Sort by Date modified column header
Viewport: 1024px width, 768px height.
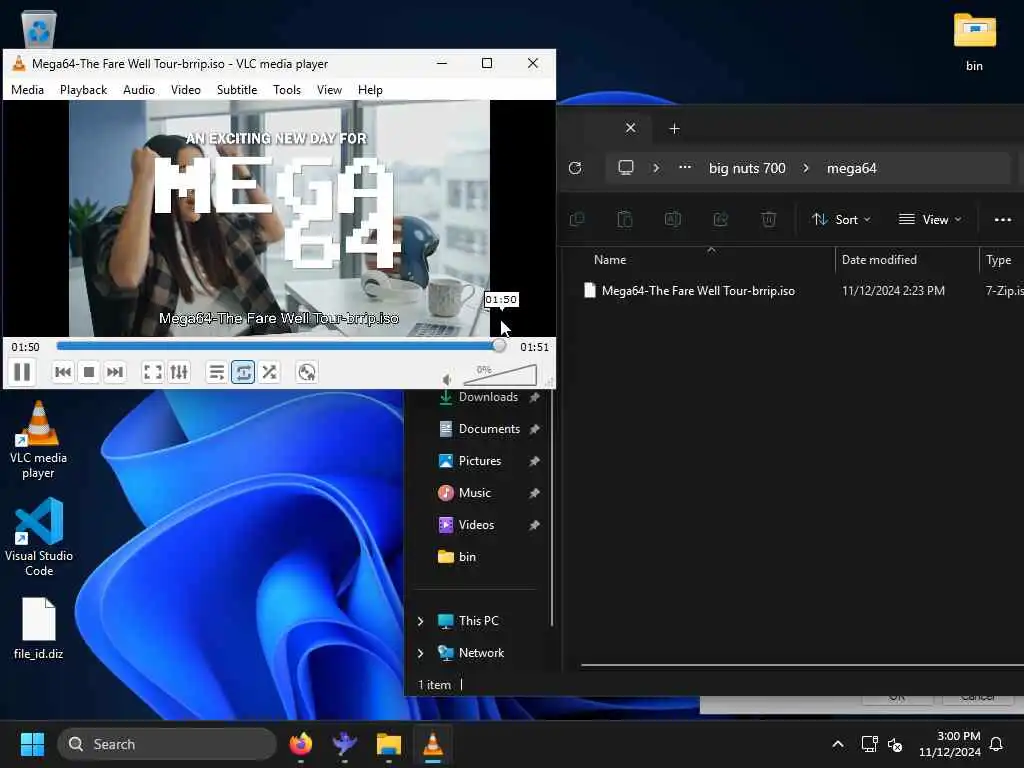click(x=879, y=260)
